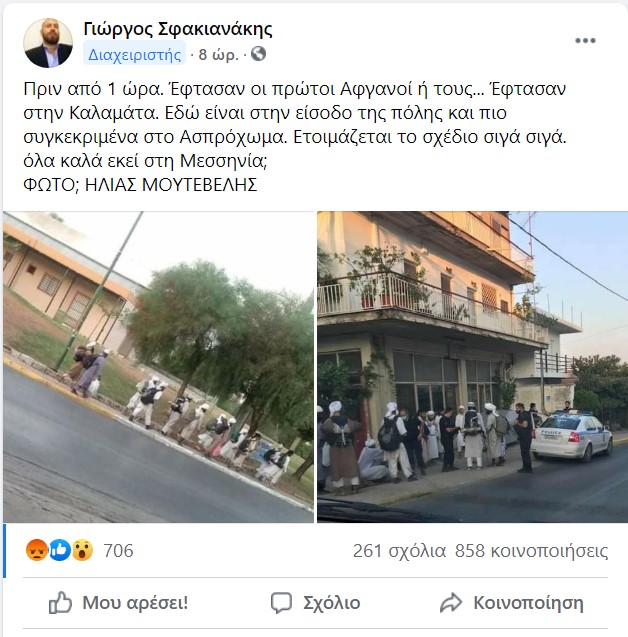Click the blue like reaction icon

tap(59, 550)
